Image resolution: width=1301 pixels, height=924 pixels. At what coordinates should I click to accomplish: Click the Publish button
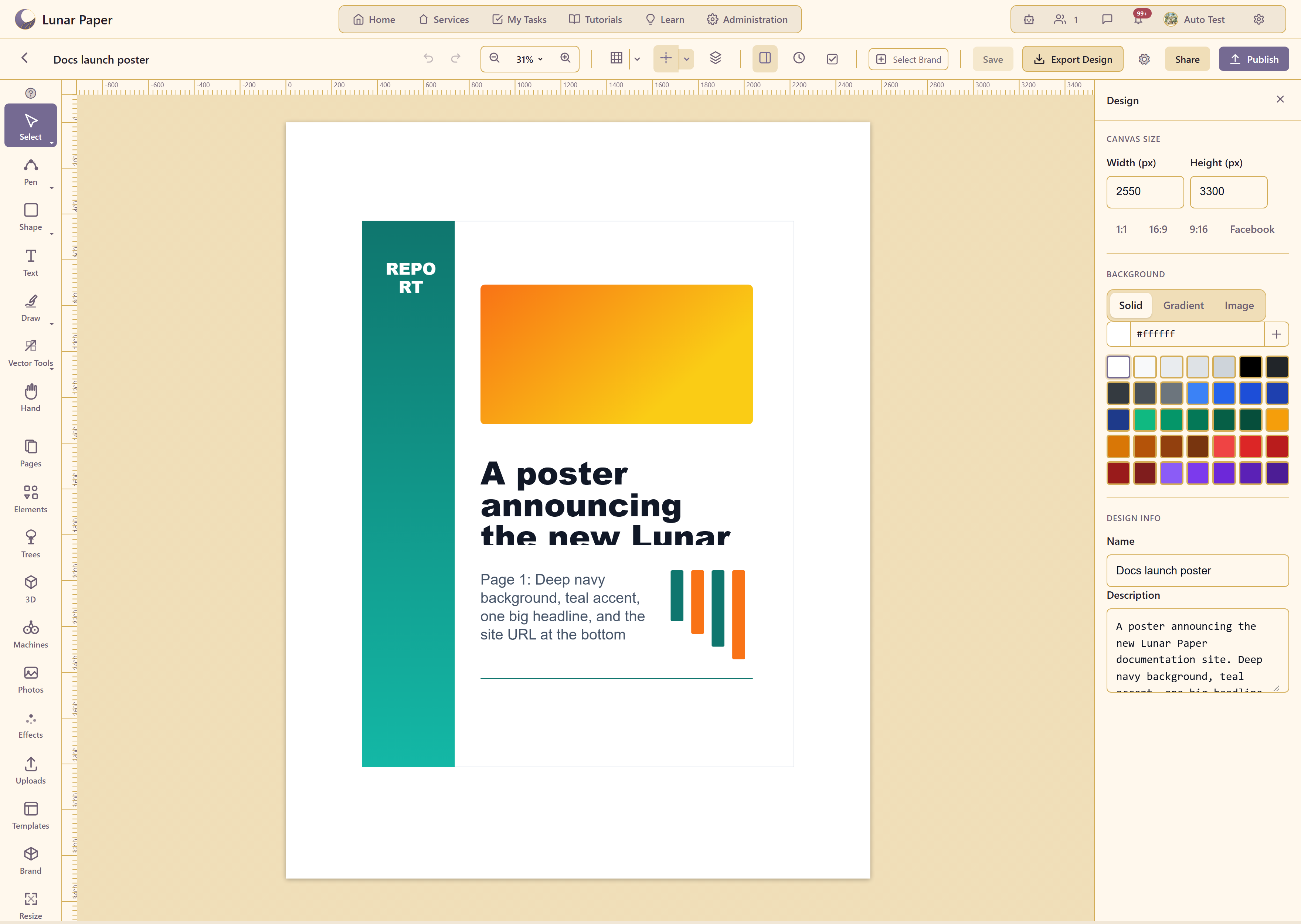[x=1254, y=59]
